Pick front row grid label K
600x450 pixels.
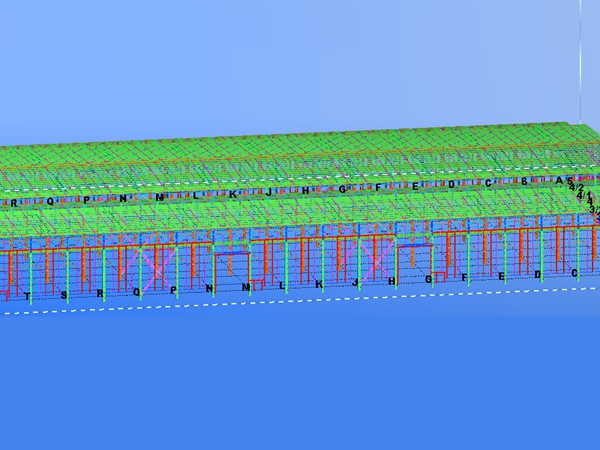(319, 285)
